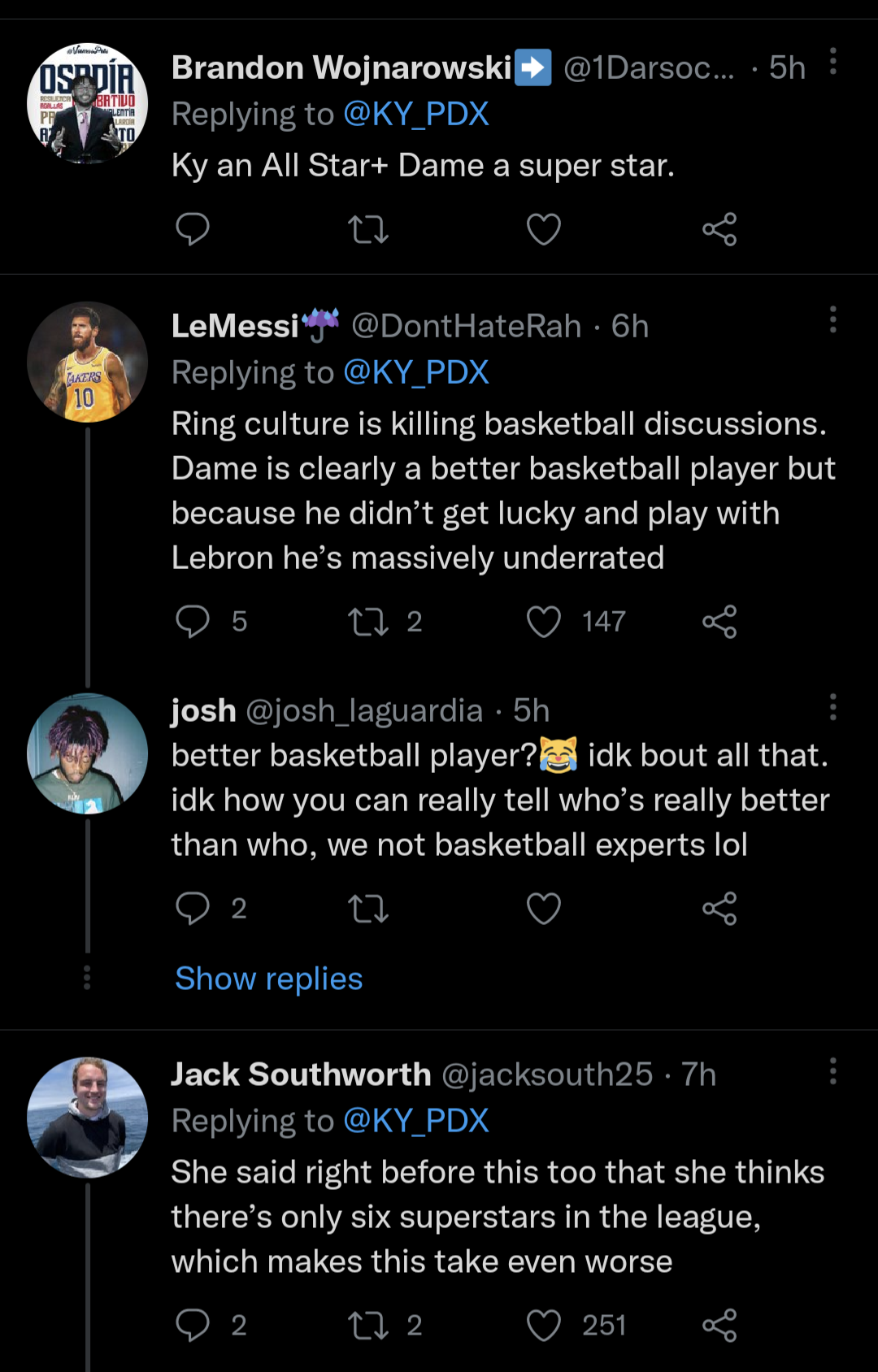Viewport: 878px width, 1372px height.
Task: Open more options on LeMessi's tweet
Action: click(x=832, y=320)
